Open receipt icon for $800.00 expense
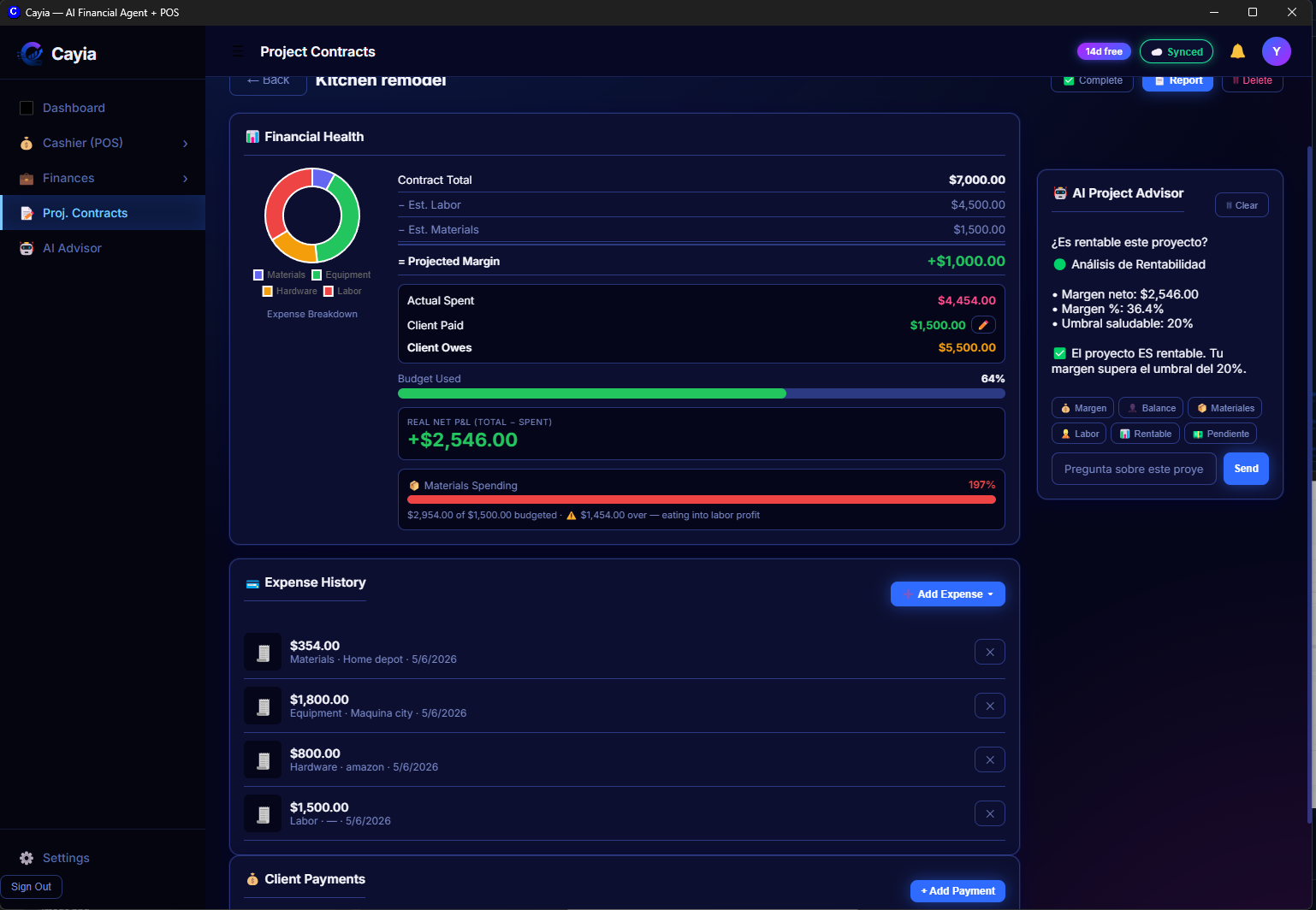The image size is (1316, 910). [x=263, y=759]
